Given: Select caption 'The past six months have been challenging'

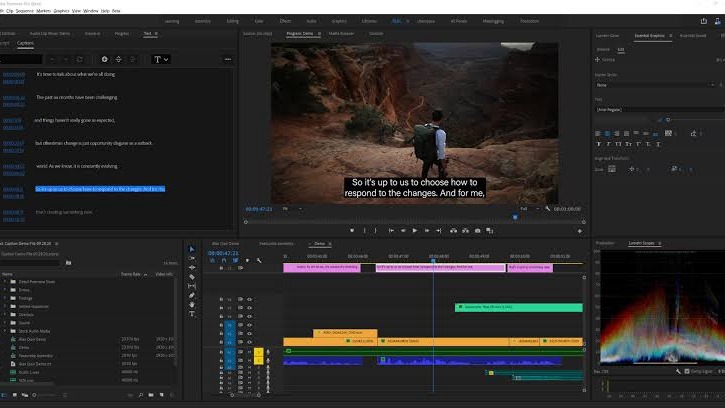Looking at the screenshot, I should click(x=77, y=97).
